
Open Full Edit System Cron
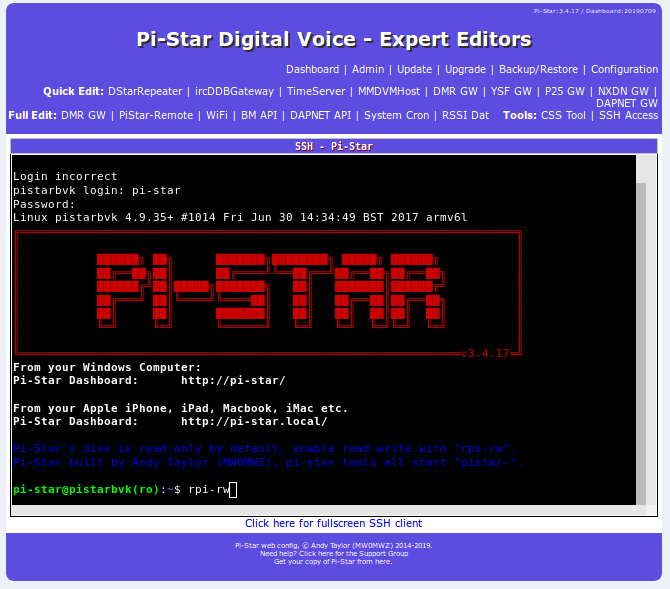pyautogui.click(x=396, y=115)
